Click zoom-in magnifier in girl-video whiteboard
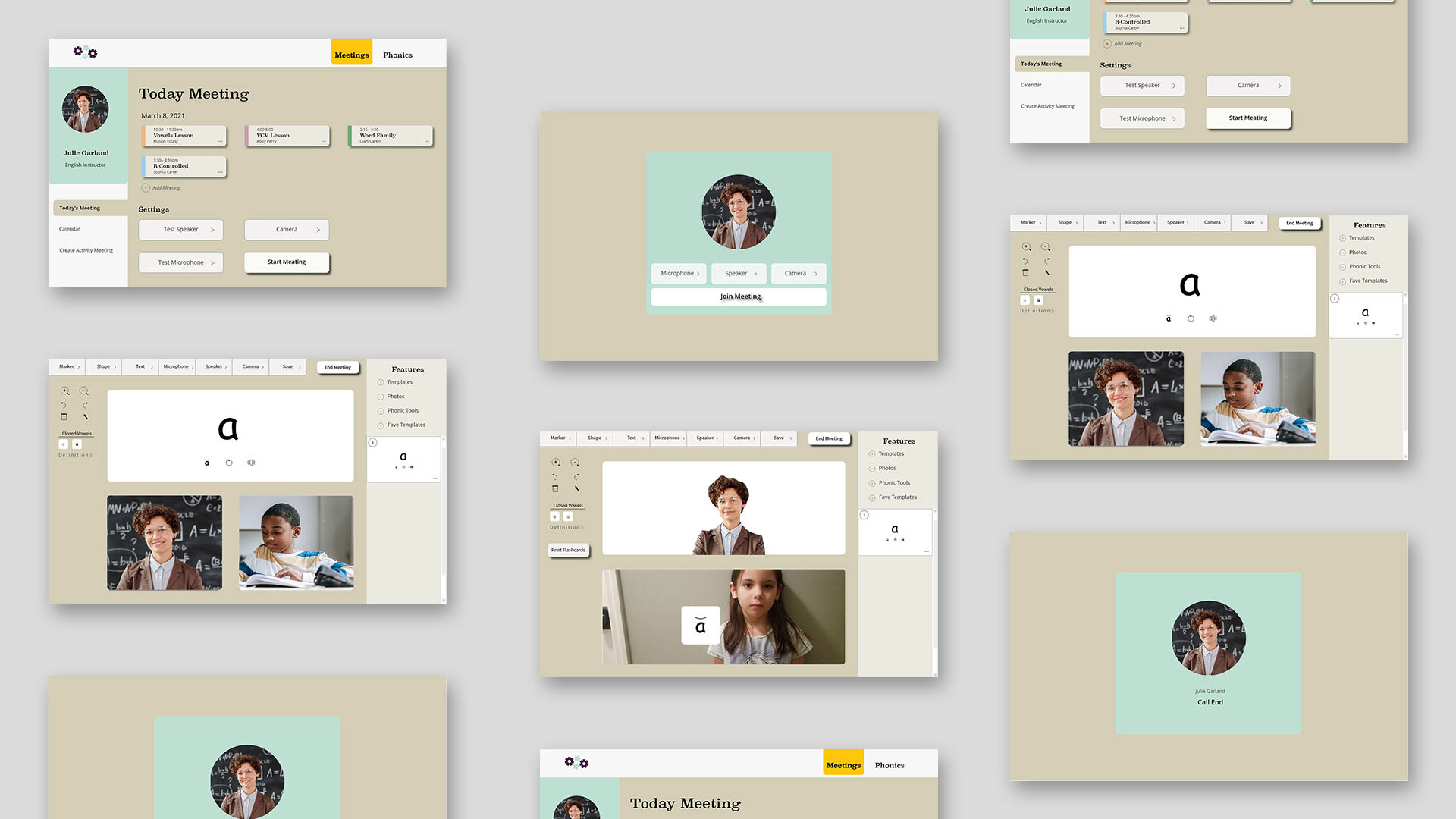 [556, 463]
